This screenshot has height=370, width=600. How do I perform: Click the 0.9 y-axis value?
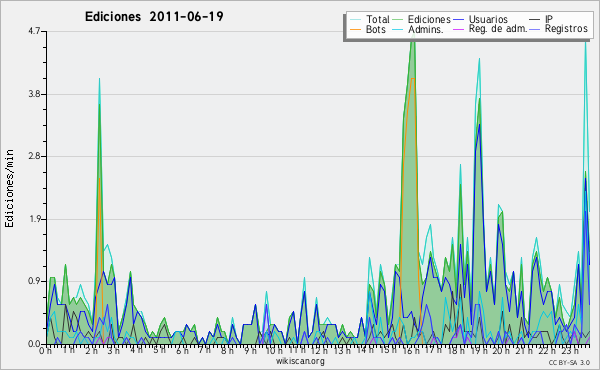(x=34, y=281)
